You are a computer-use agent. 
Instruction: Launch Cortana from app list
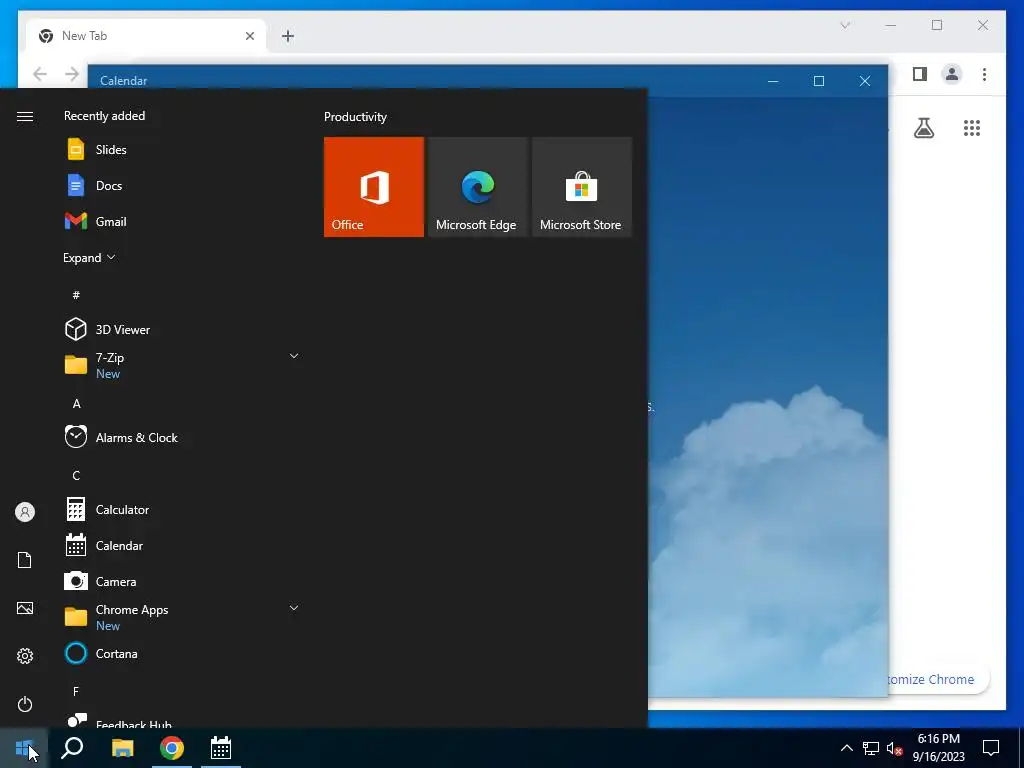(x=180, y=653)
